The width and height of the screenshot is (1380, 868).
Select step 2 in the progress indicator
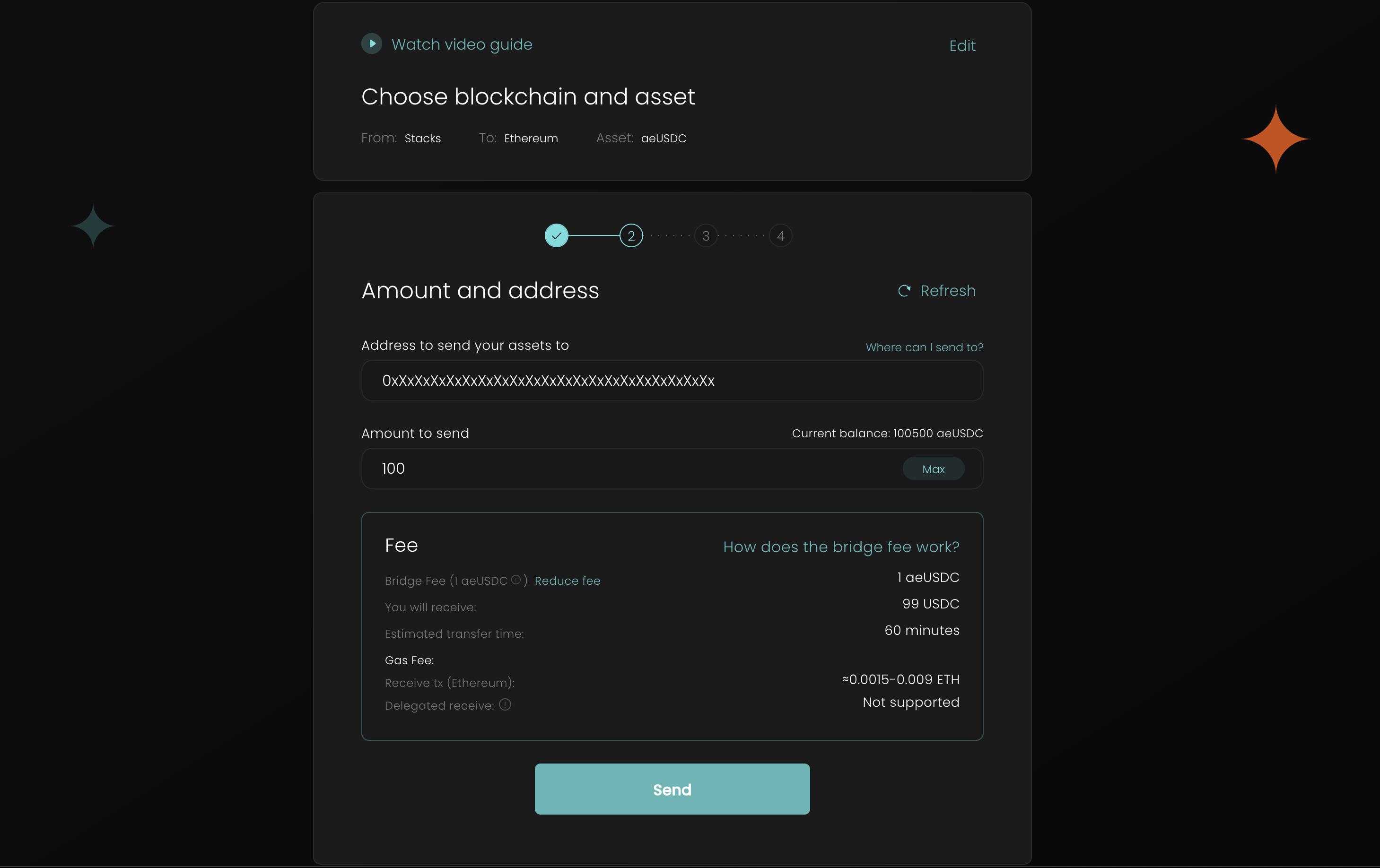631,236
